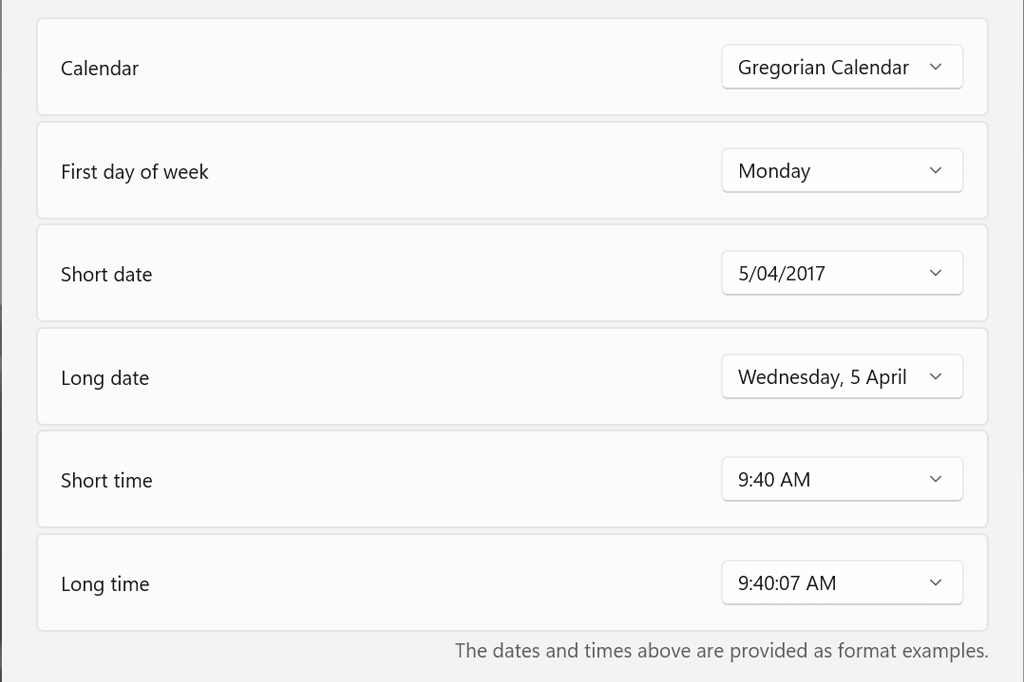Expand the Long time format dropdown

(841, 583)
